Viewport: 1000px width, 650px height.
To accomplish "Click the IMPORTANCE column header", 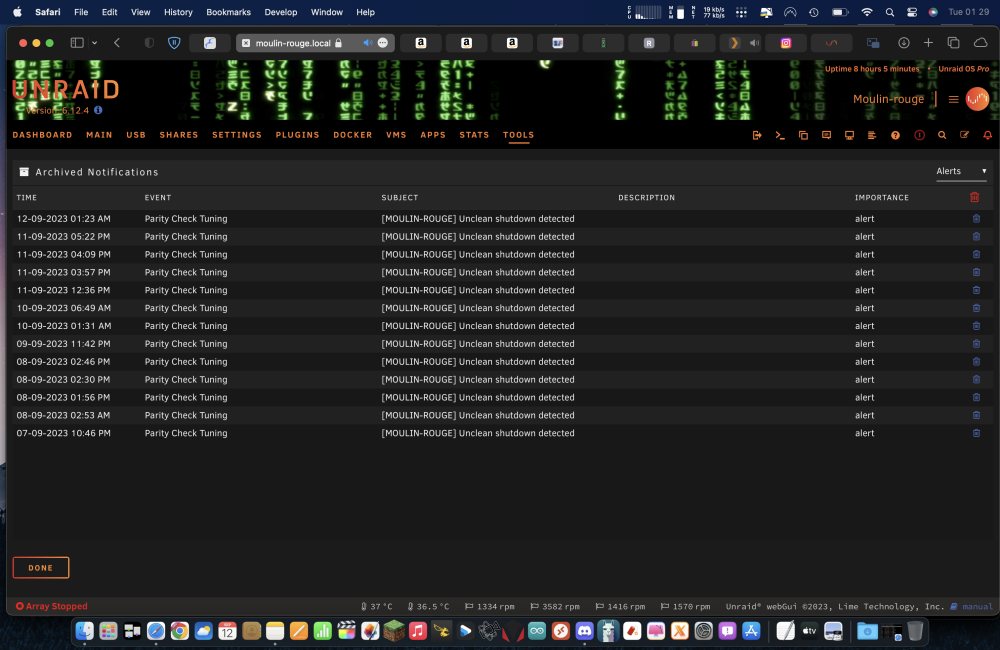I will click(882, 198).
